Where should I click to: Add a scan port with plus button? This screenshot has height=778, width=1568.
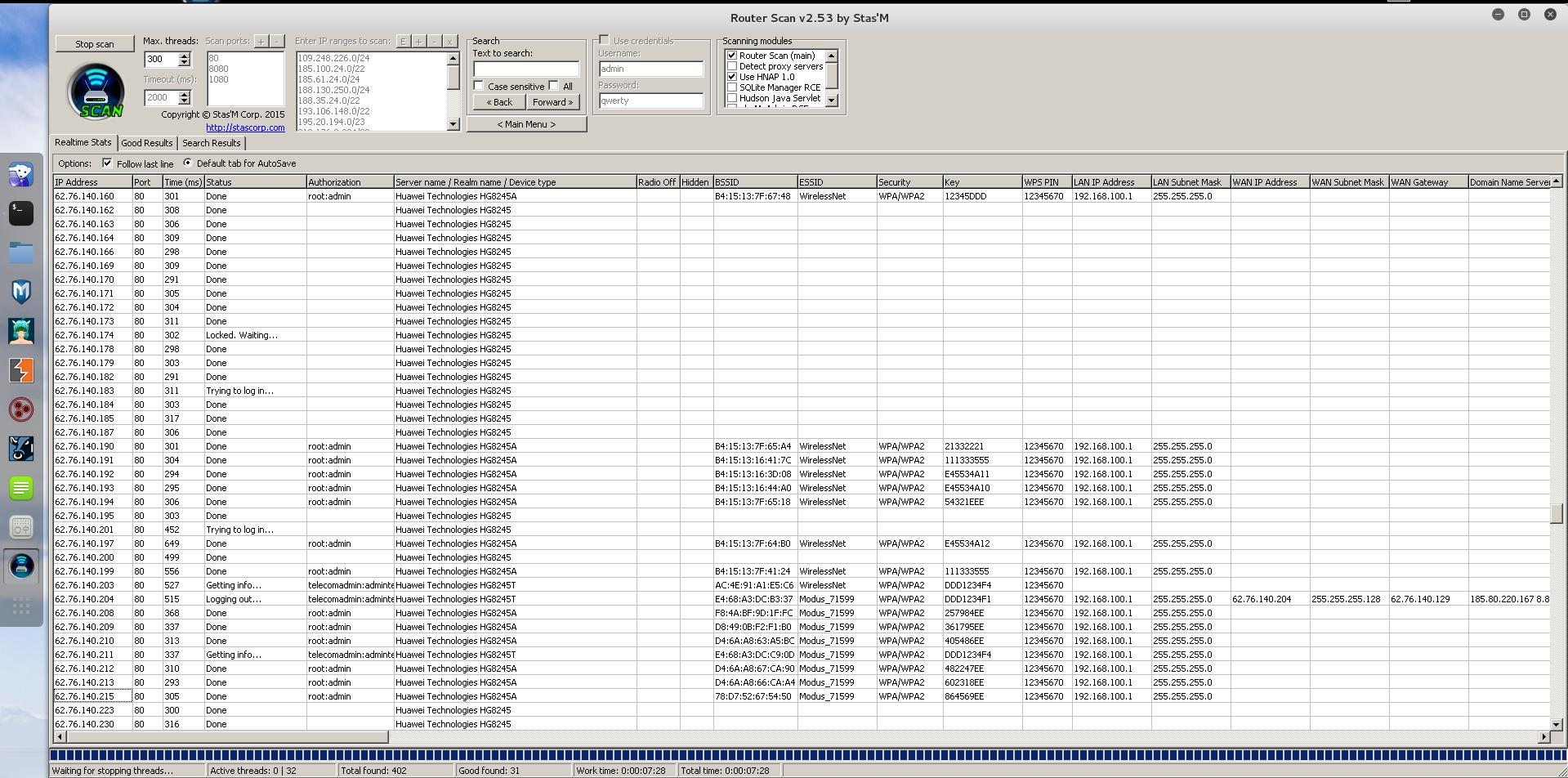point(261,41)
